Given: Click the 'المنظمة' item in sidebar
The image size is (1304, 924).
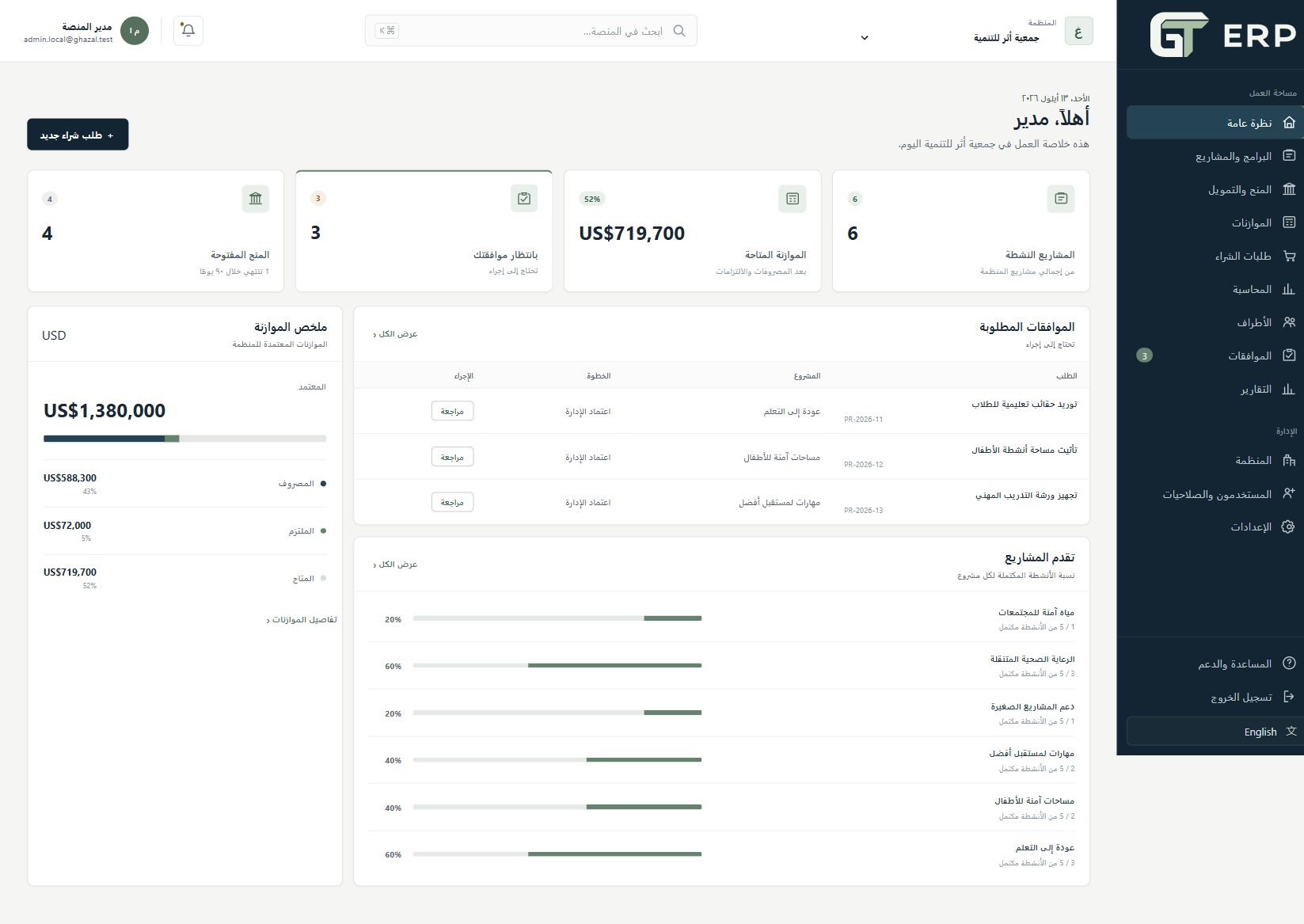Looking at the screenshot, I should pos(1215,460).
